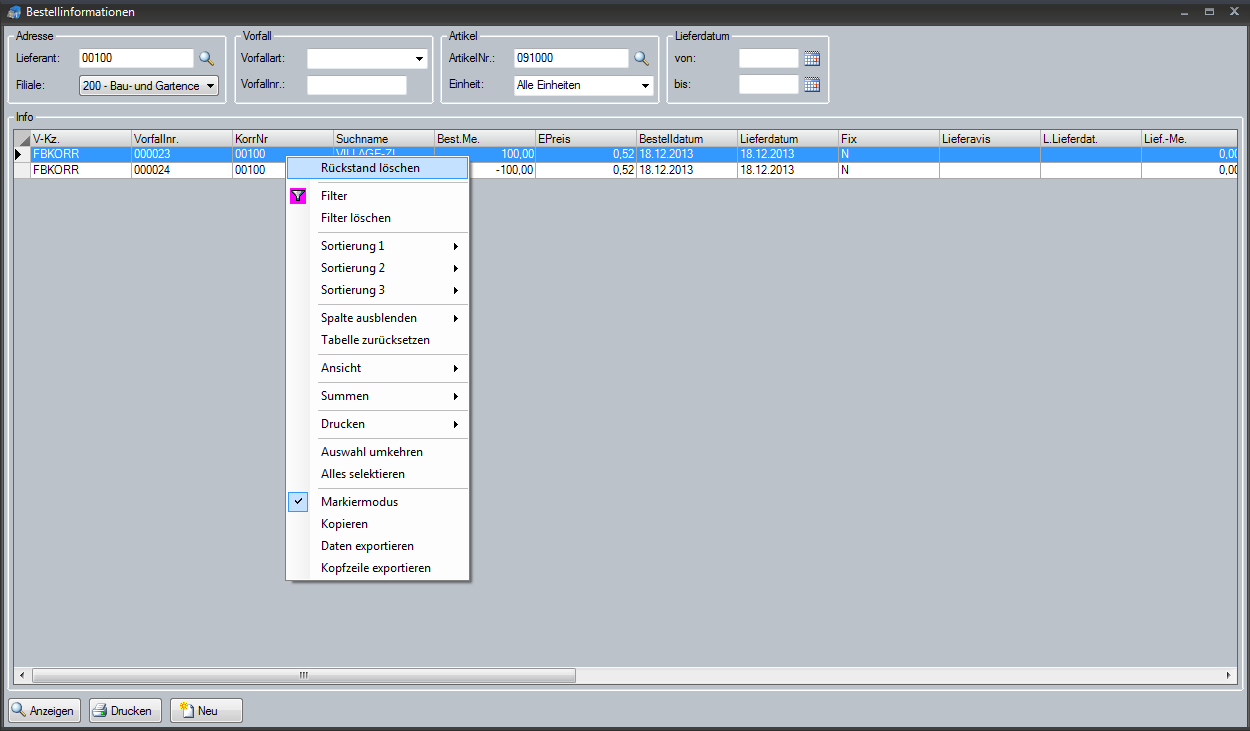Click the Neu button

(206, 711)
